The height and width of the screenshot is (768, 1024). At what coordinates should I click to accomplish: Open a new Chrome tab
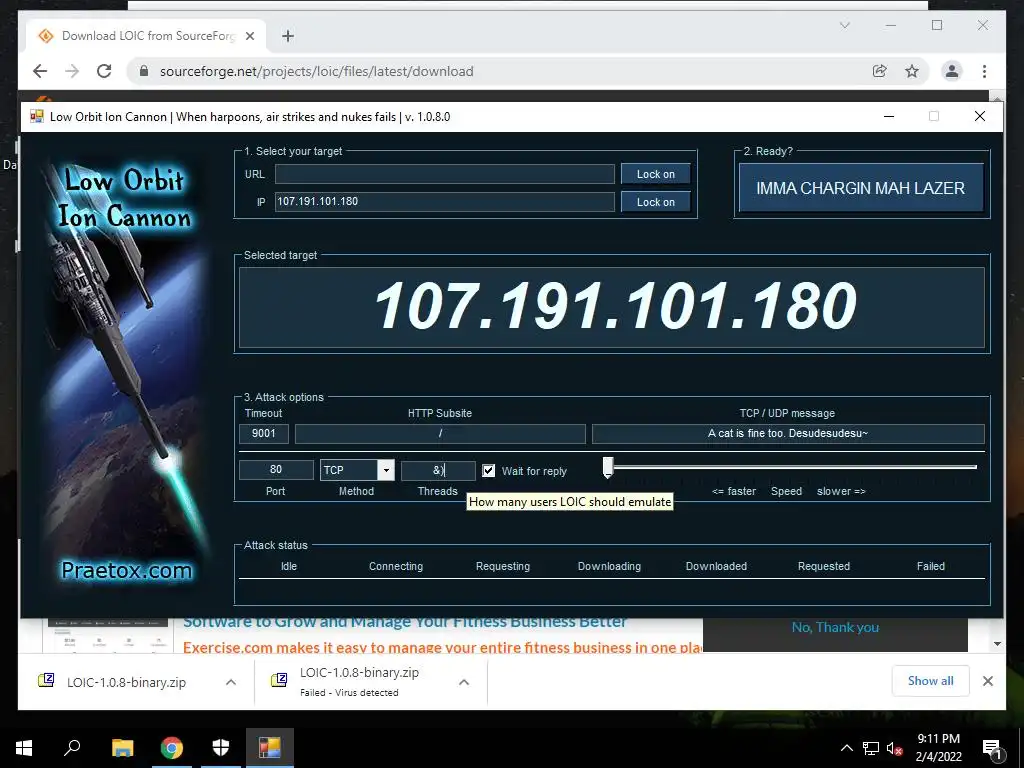click(x=288, y=36)
